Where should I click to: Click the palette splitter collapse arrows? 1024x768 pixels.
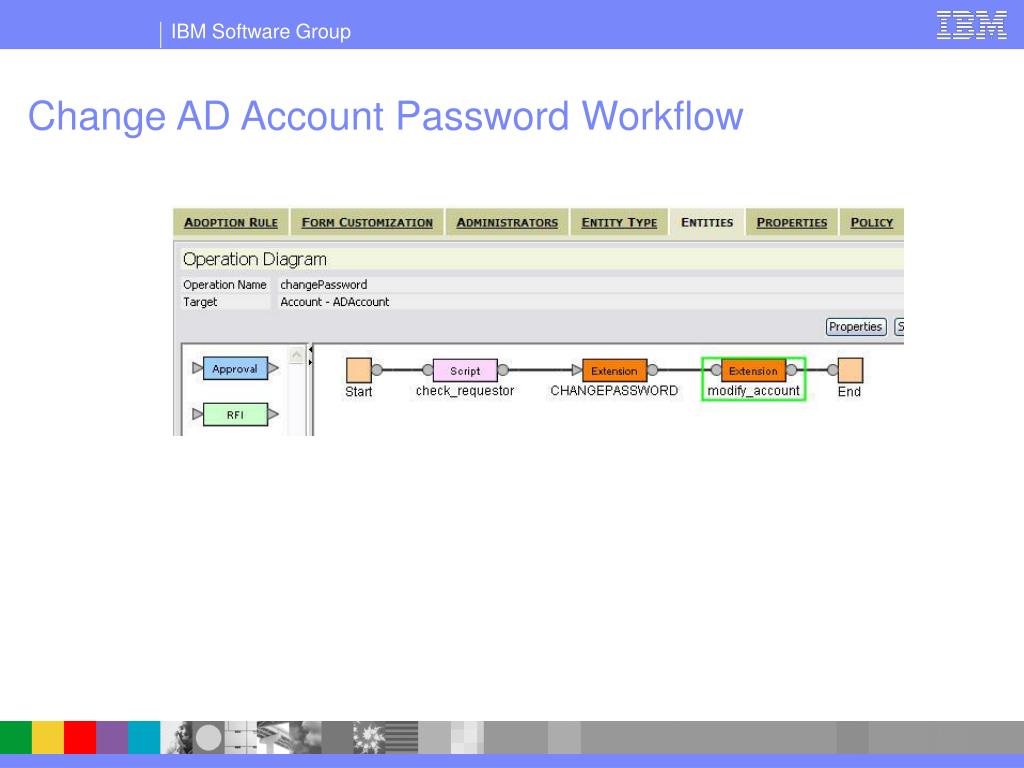[310, 356]
